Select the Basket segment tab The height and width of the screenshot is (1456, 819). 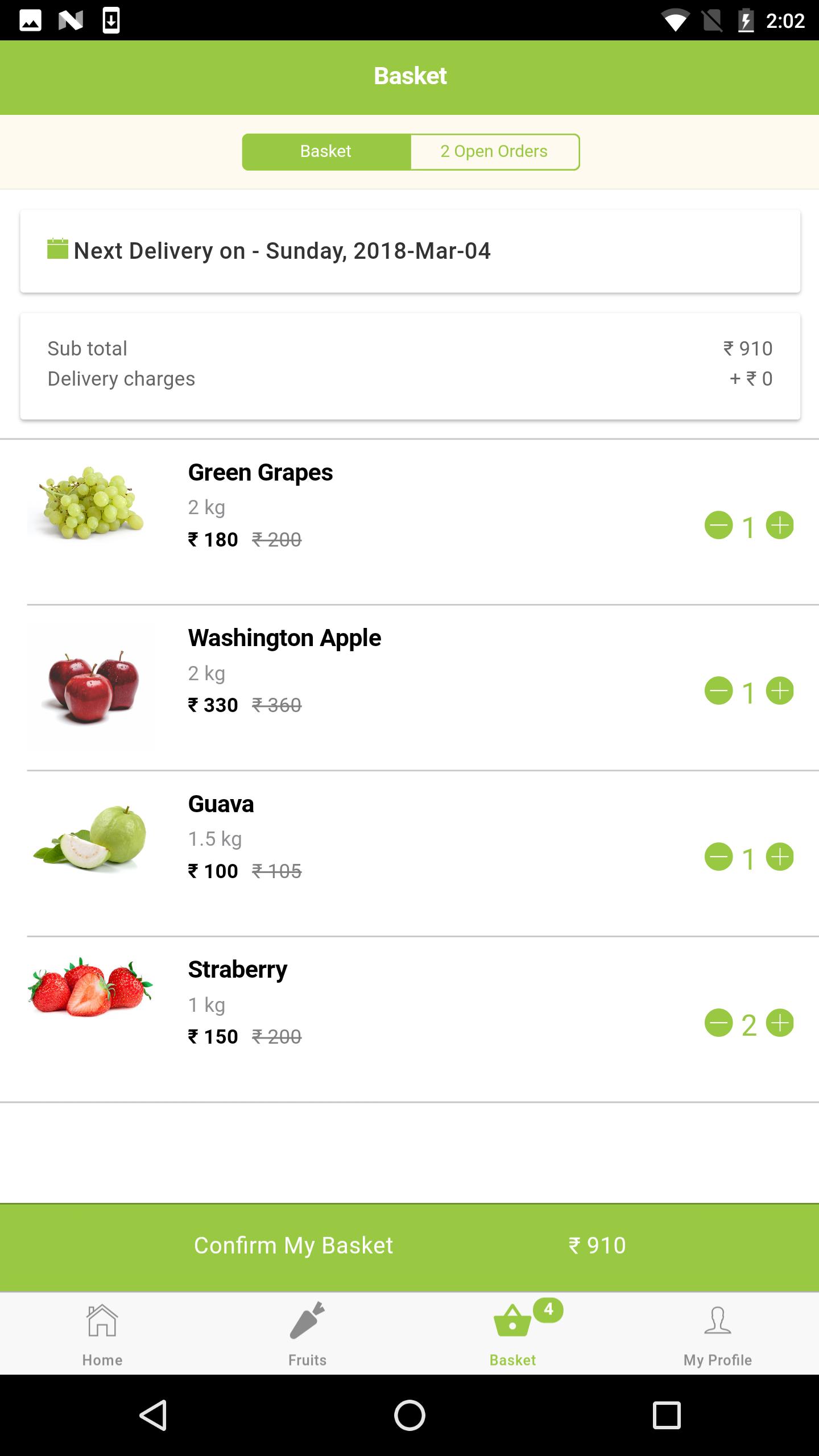pyautogui.click(x=326, y=152)
